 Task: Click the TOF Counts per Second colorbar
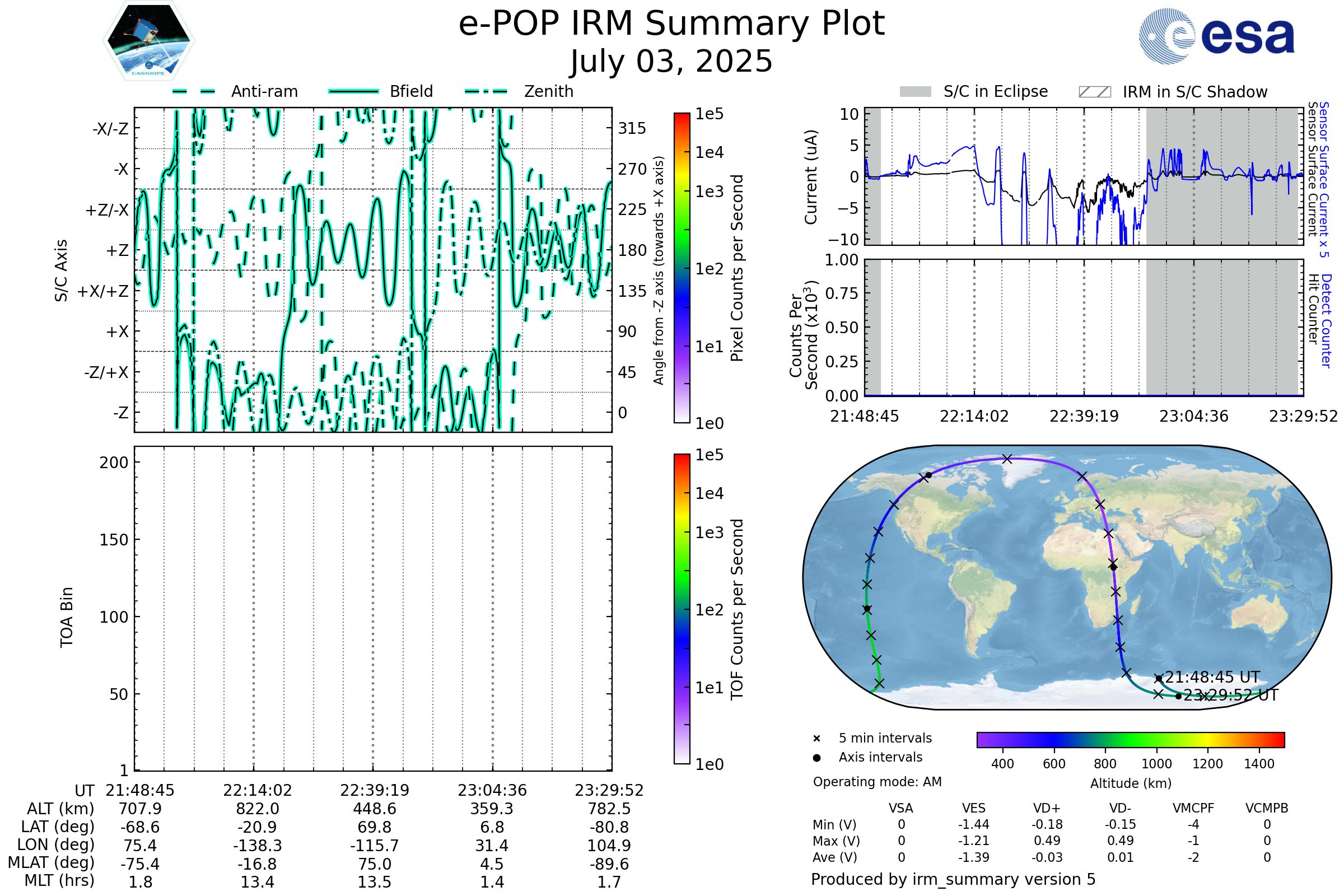[682, 609]
